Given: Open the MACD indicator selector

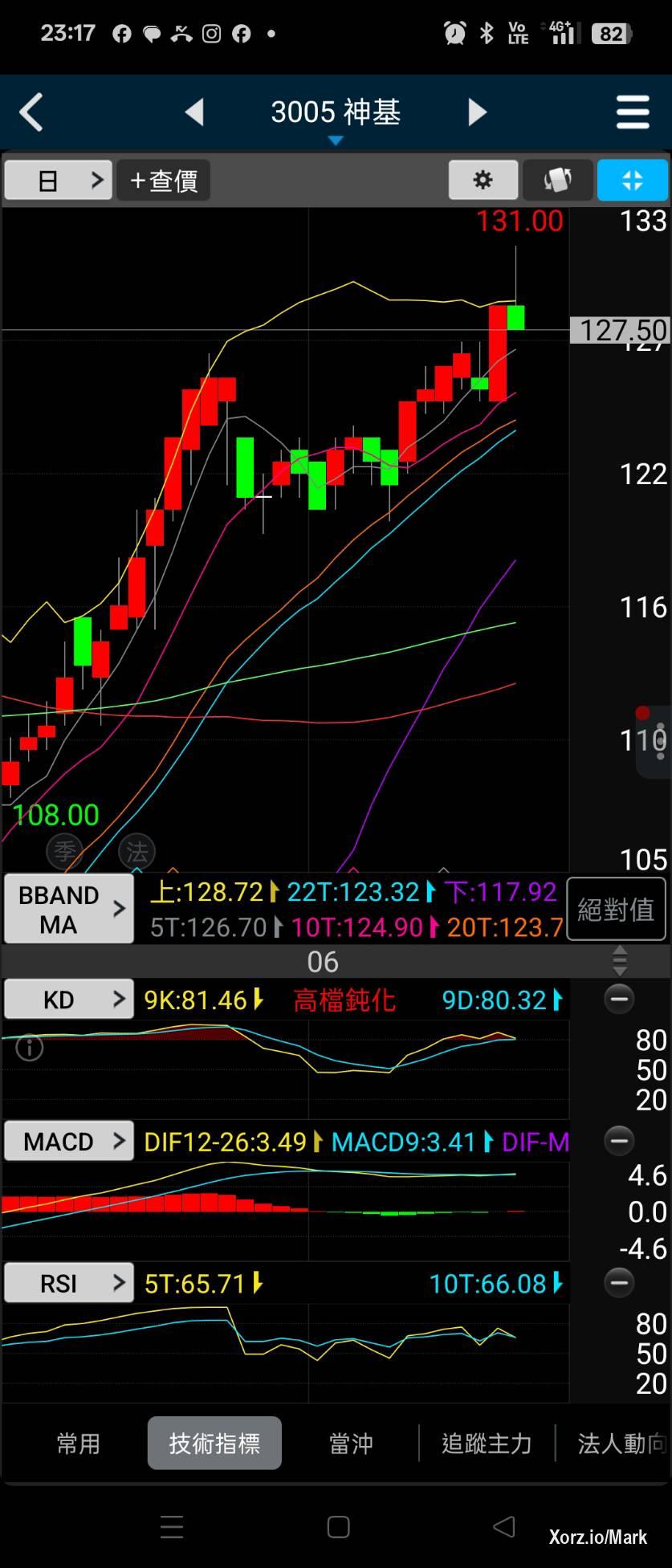Looking at the screenshot, I should point(68,1141).
